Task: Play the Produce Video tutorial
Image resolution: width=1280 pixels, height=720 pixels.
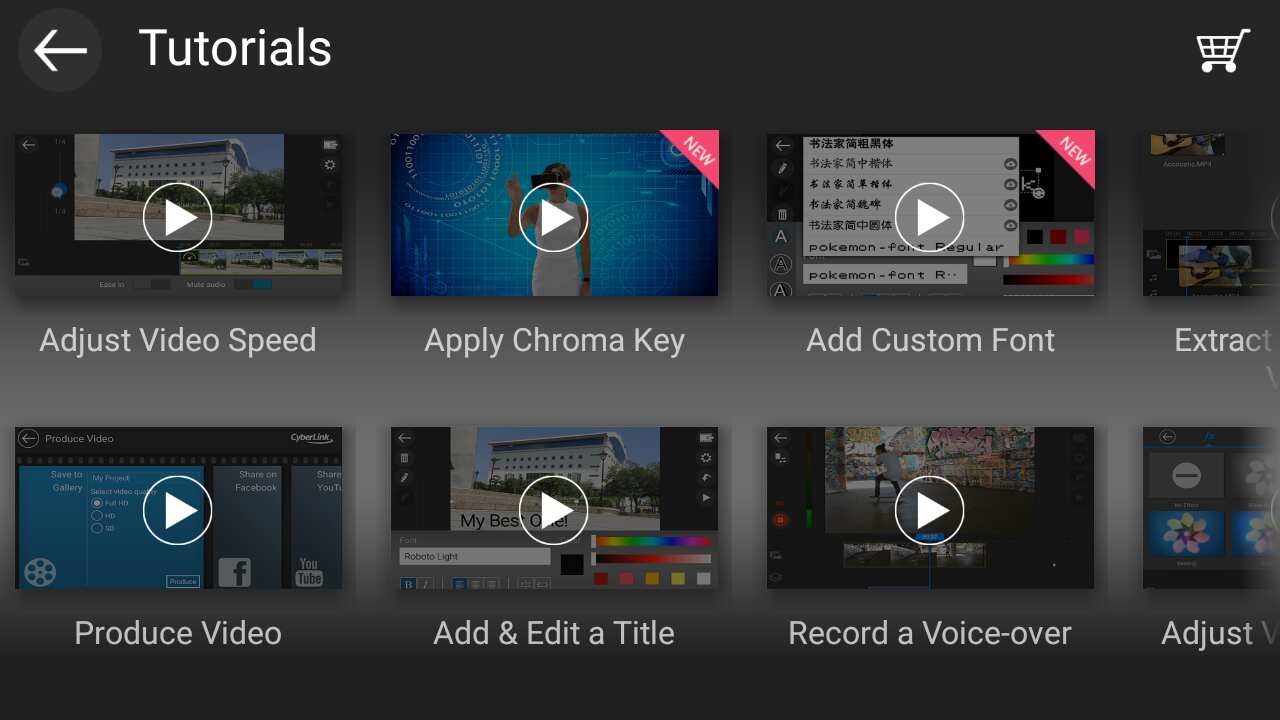Action: coord(177,510)
